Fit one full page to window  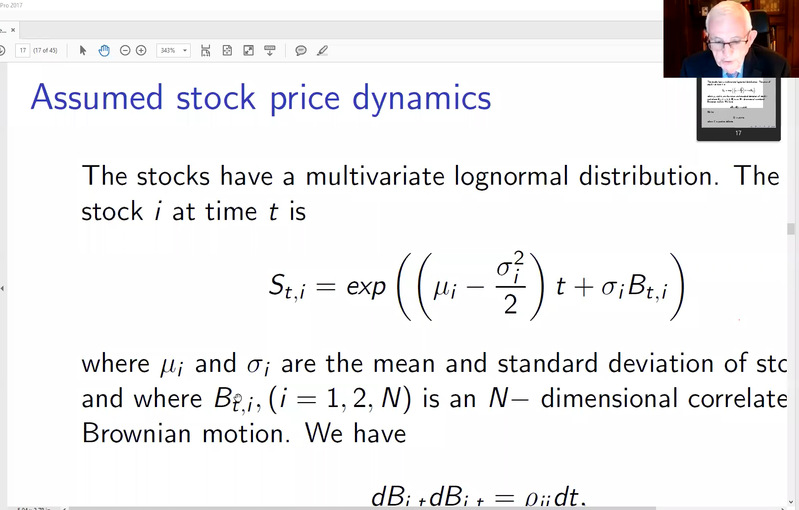tap(227, 50)
